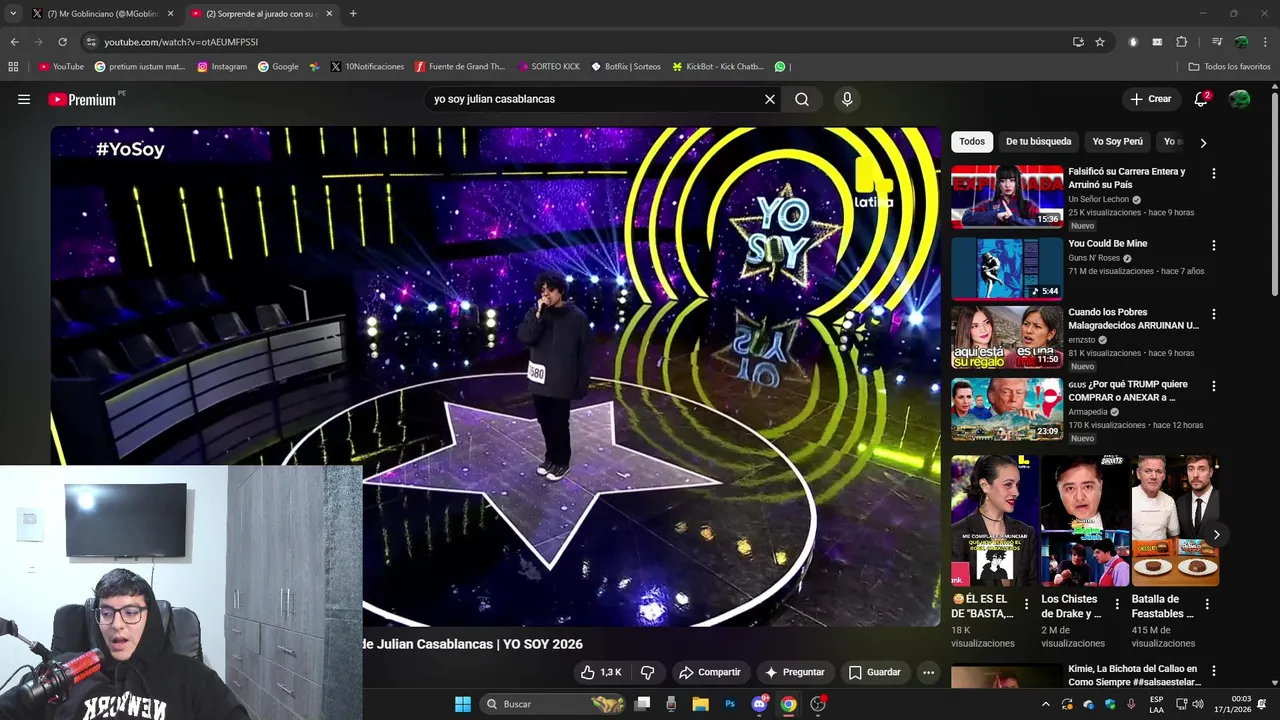The height and width of the screenshot is (720, 1280).
Task: Clear the search box with the X
Action: [770, 99]
